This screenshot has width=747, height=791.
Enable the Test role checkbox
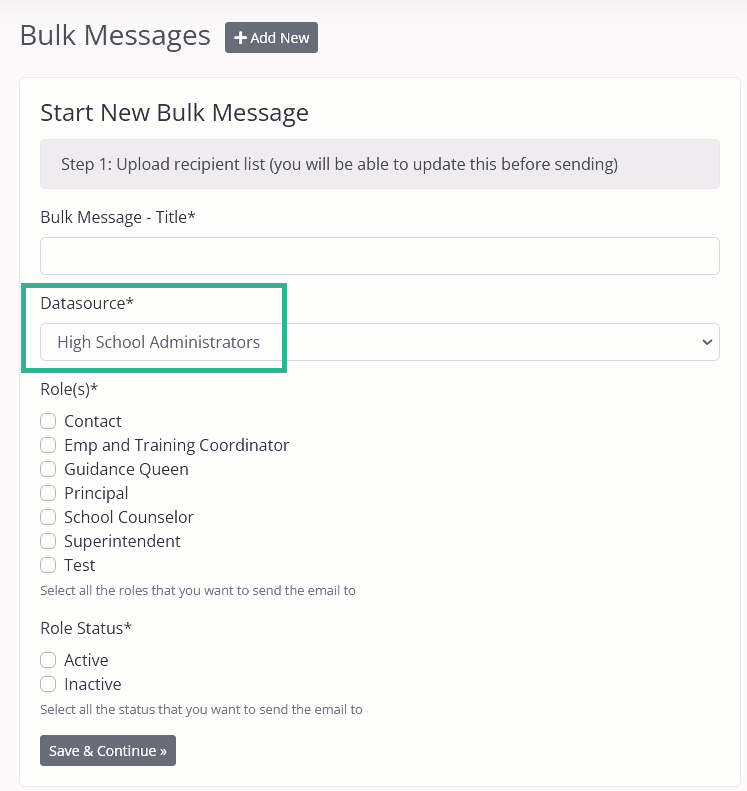(48, 565)
